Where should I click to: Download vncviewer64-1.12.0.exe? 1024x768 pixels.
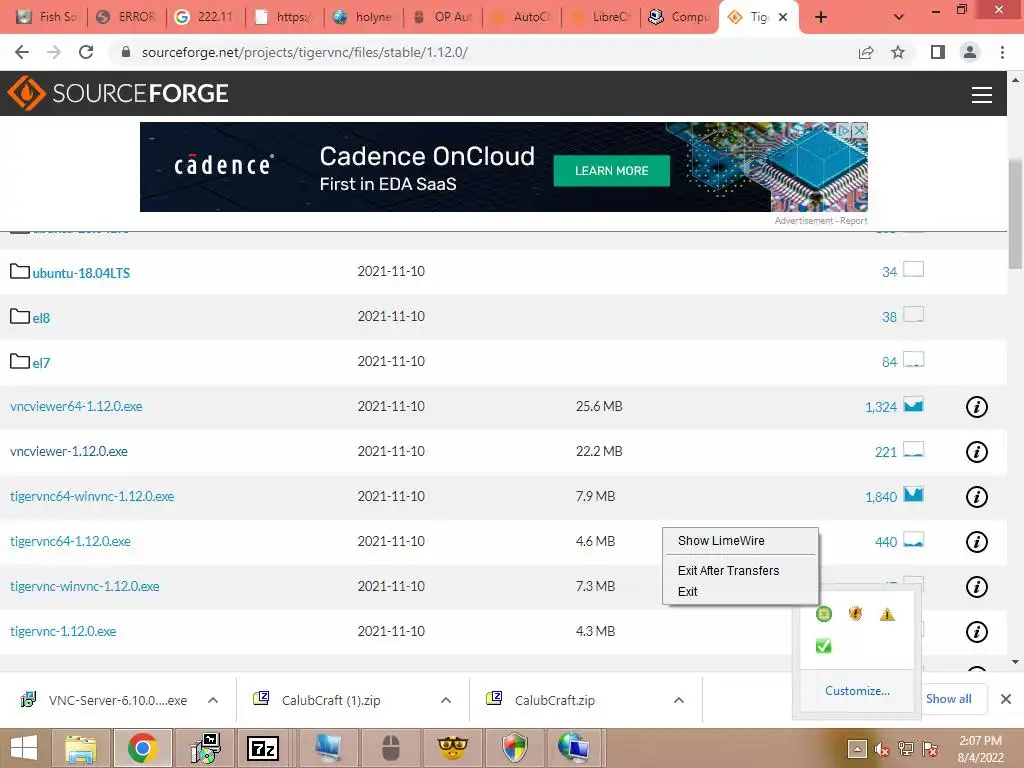pos(76,406)
